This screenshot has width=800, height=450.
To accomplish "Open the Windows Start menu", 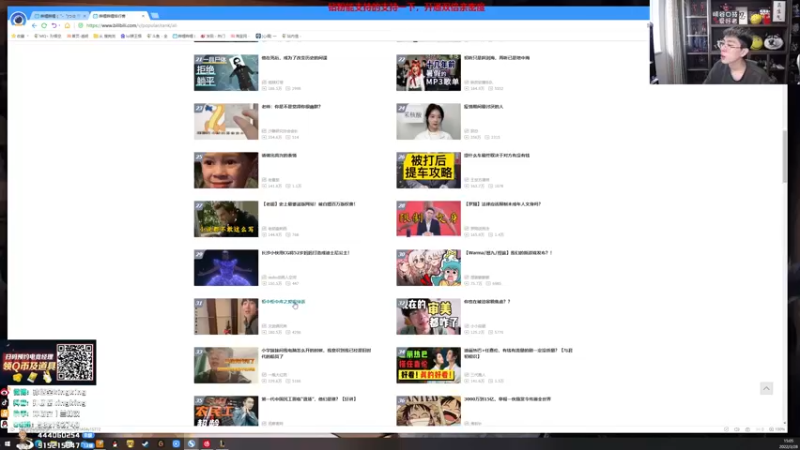I will pos(7,444).
